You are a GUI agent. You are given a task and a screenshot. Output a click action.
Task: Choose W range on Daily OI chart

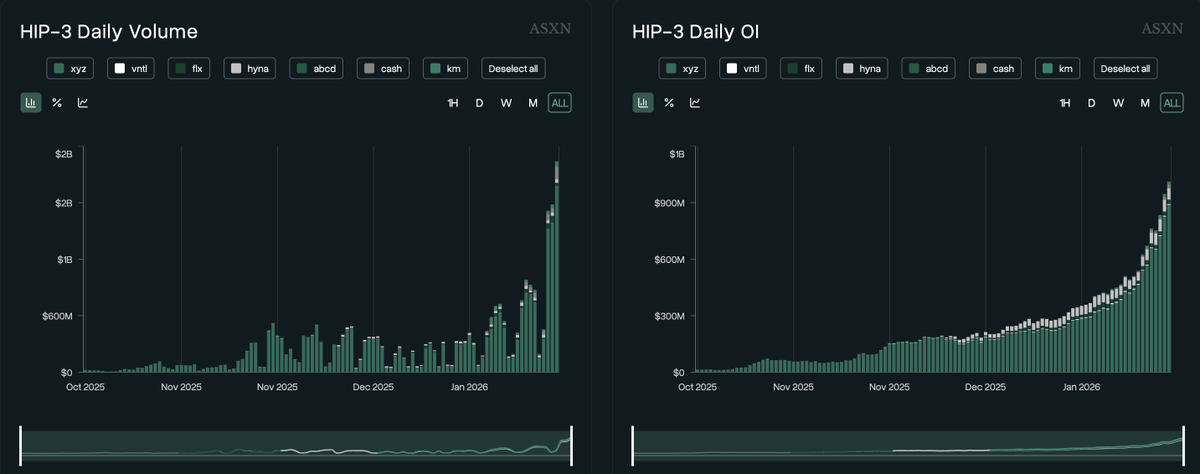[x=1118, y=103]
